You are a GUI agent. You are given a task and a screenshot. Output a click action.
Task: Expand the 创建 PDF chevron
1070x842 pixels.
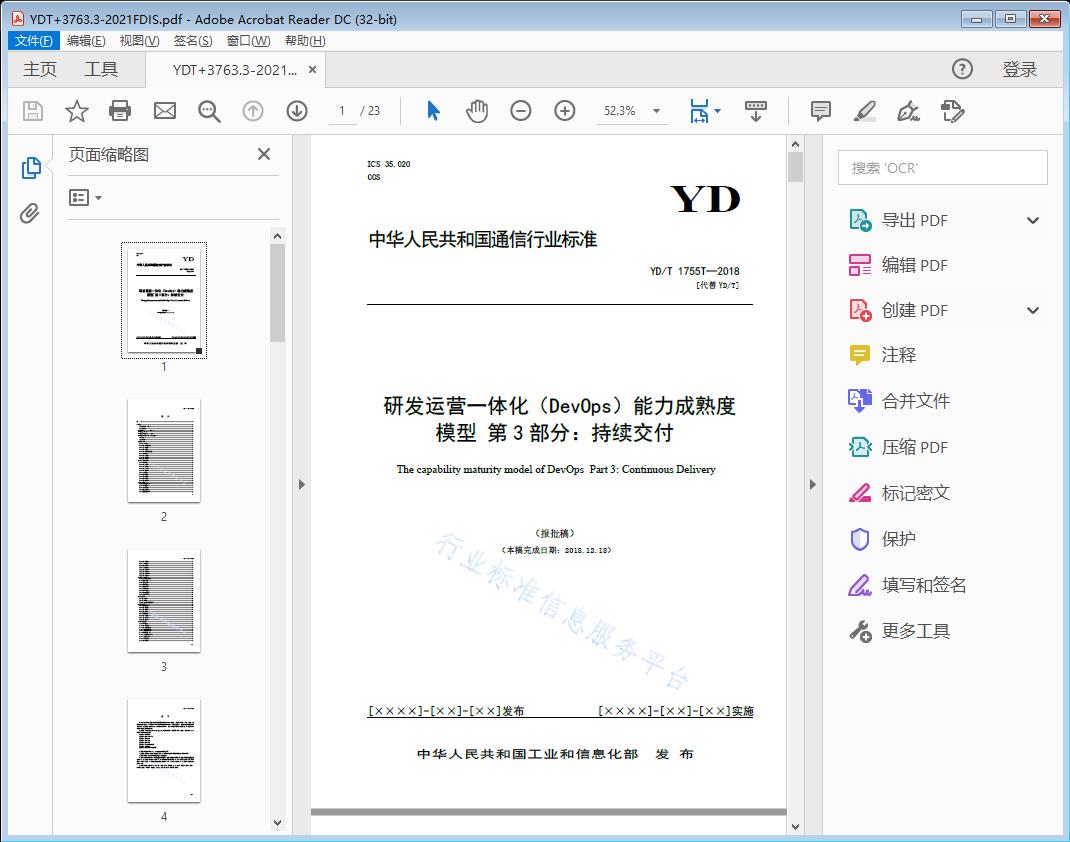coord(1032,310)
